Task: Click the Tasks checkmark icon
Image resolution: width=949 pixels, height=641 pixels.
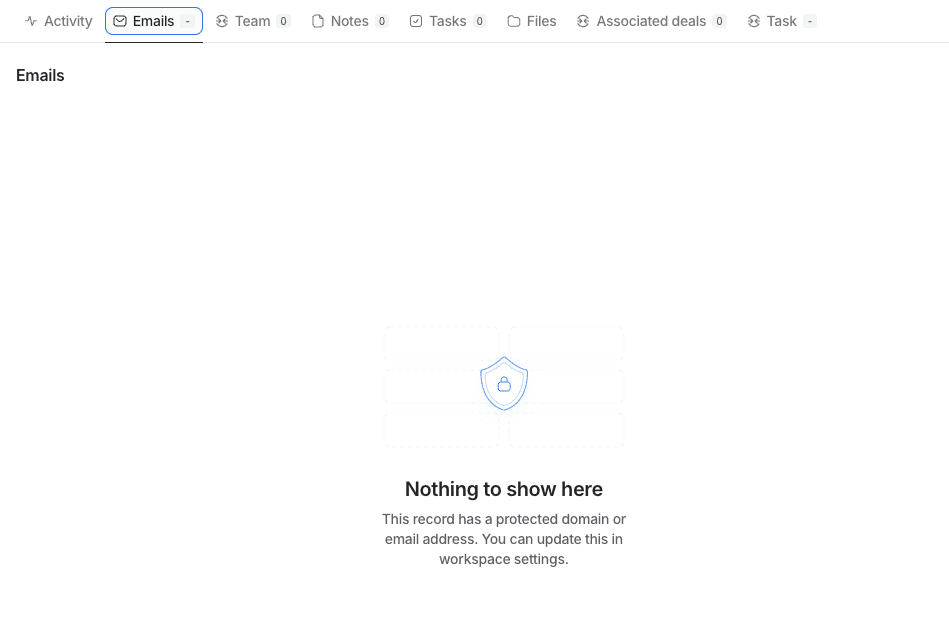Action: click(416, 21)
